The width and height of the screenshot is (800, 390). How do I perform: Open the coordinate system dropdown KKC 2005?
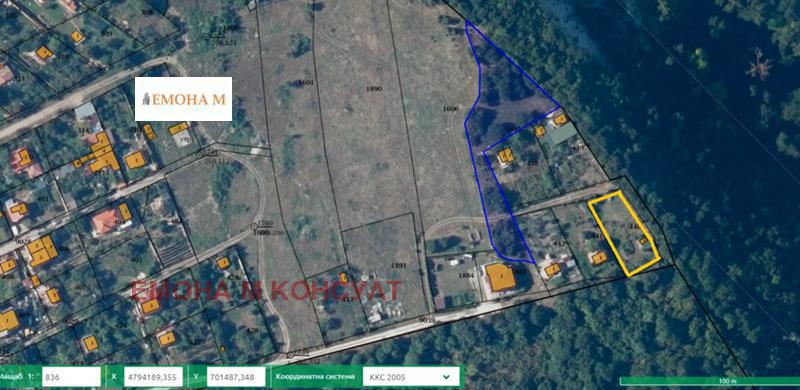point(411,377)
